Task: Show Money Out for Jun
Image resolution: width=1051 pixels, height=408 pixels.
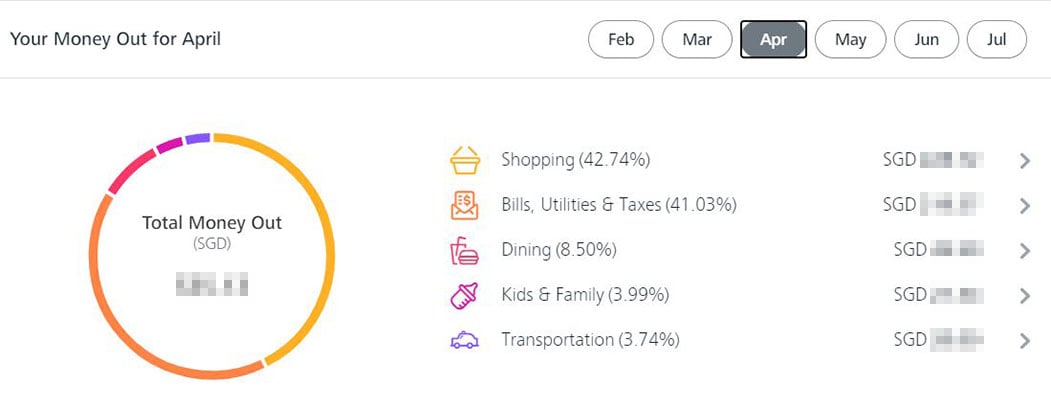Action: tap(926, 40)
